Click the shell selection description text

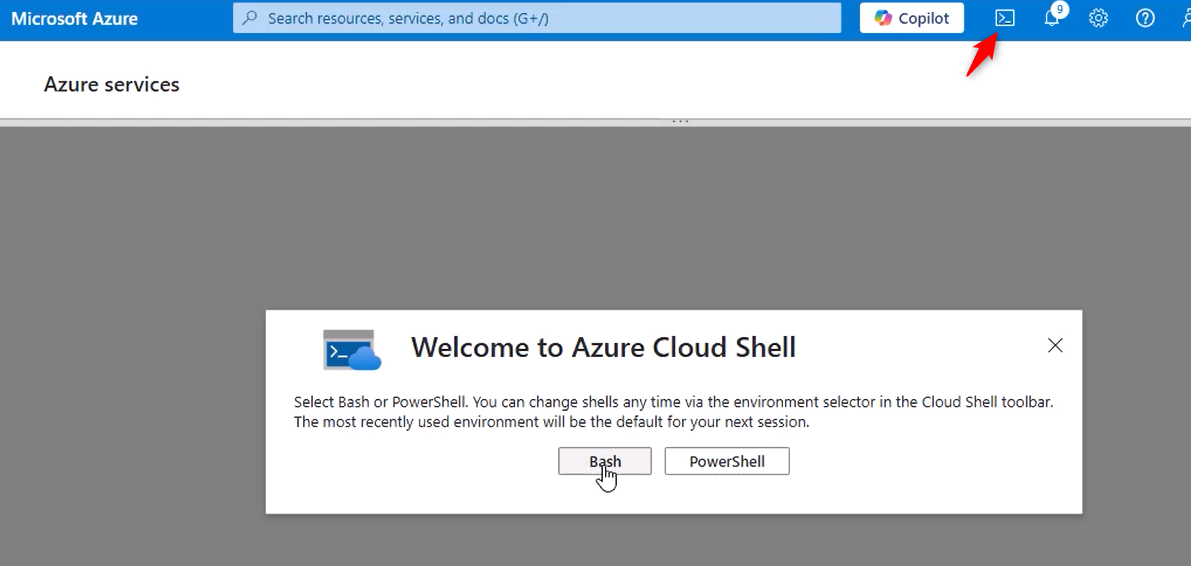pos(674,412)
